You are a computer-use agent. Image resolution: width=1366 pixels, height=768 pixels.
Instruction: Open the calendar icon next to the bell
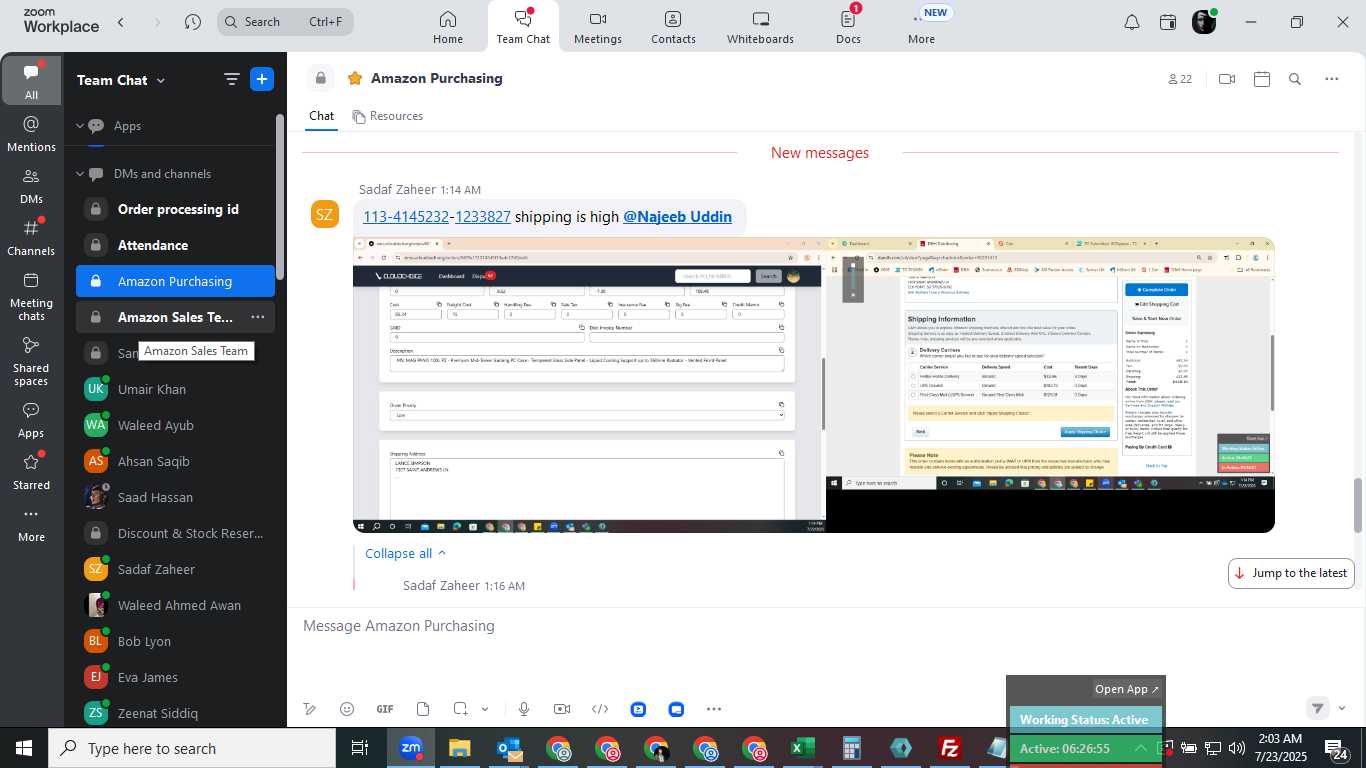[1168, 22]
